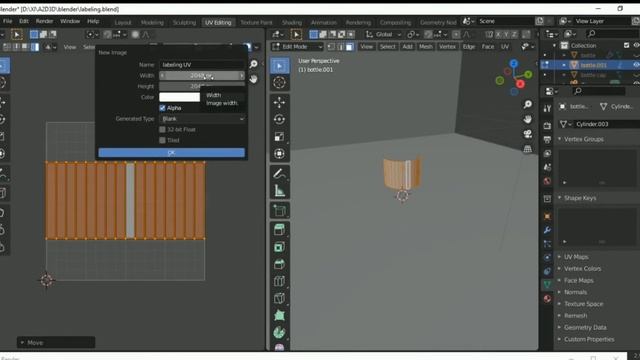Viewport: 640px width, 360px height.
Task: Expand the UV Maps panel
Action: pyautogui.click(x=576, y=257)
